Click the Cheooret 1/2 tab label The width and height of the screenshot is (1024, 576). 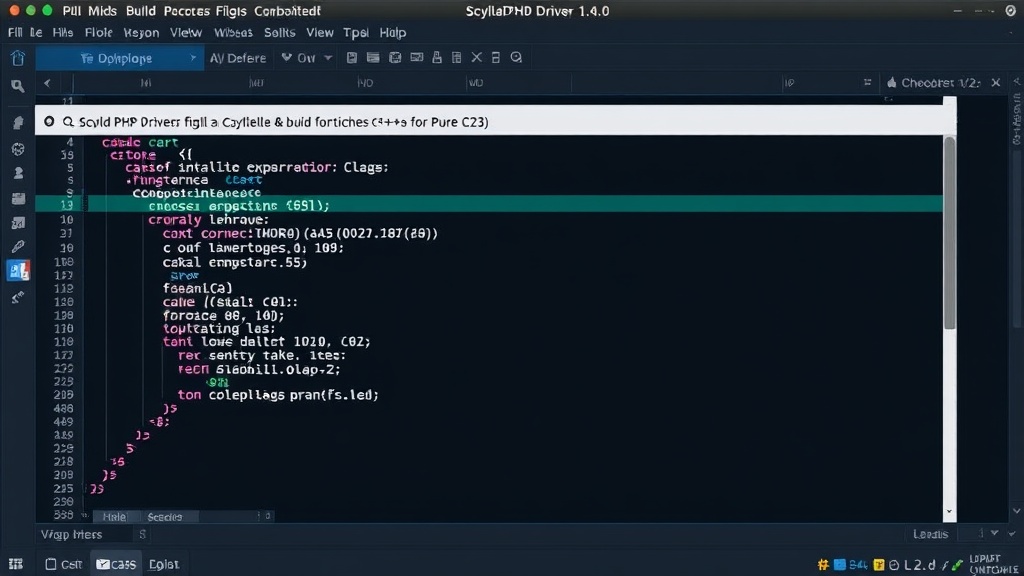(x=940, y=83)
